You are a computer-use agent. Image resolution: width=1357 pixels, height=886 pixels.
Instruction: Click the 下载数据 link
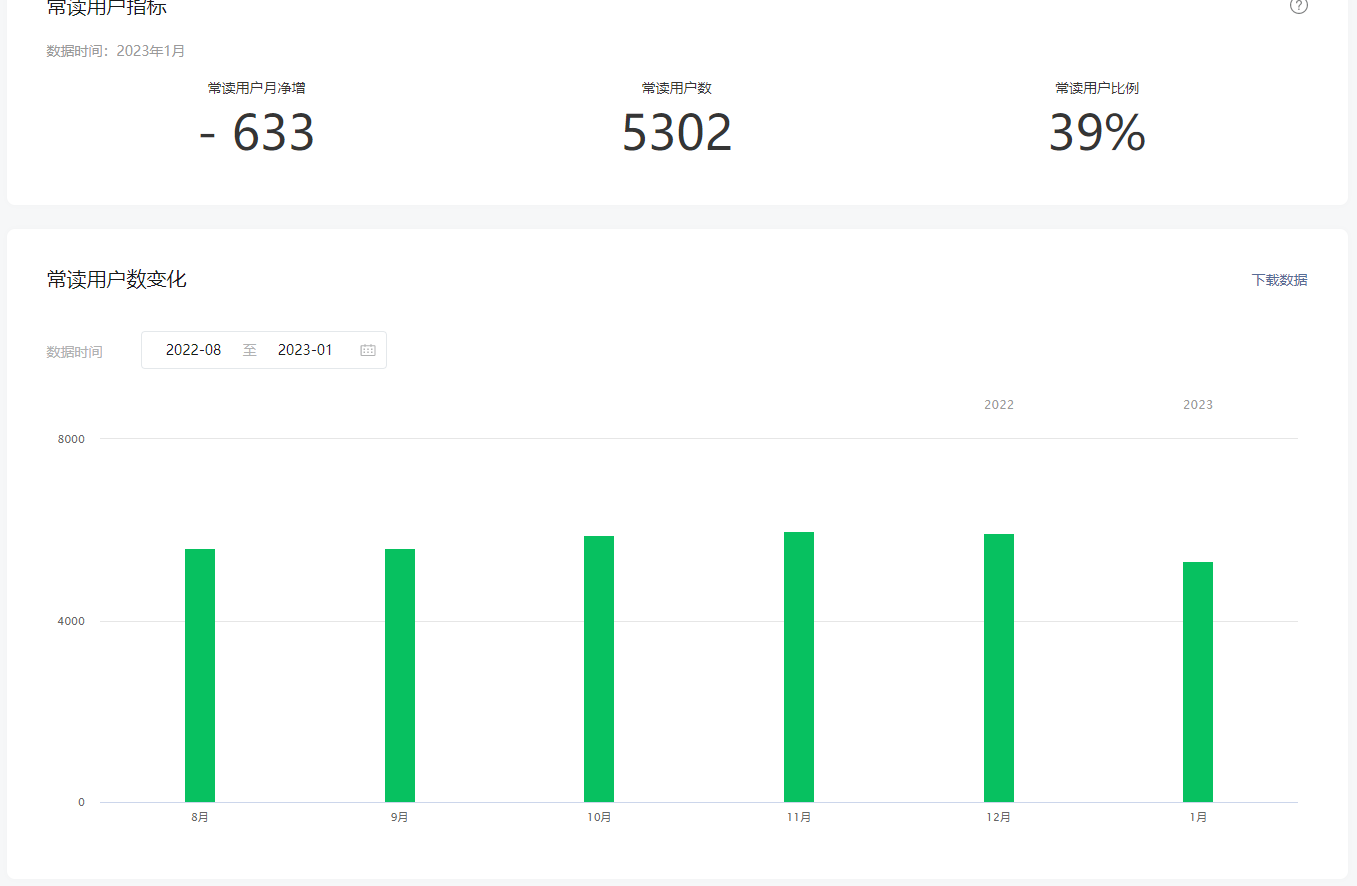pyautogui.click(x=1279, y=280)
